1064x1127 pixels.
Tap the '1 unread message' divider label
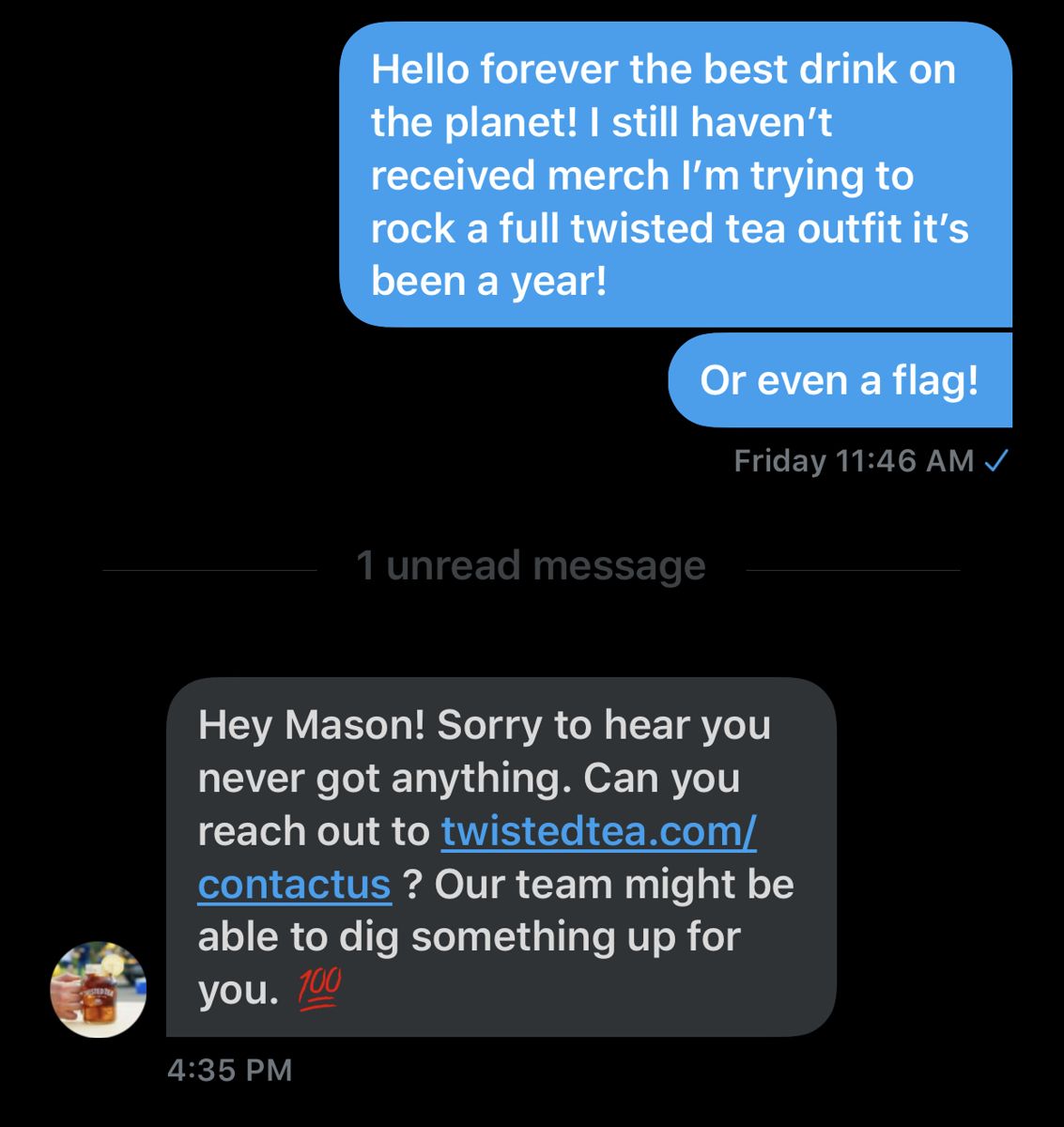tap(531, 565)
